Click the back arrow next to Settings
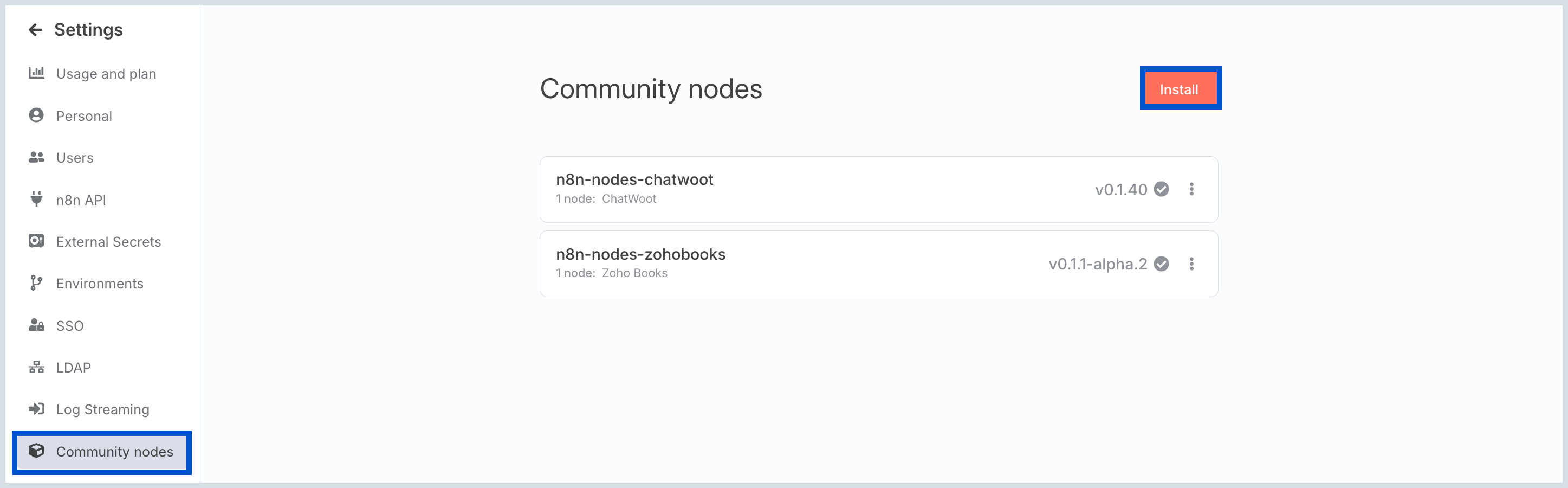This screenshot has width=1568, height=488. 35,30
